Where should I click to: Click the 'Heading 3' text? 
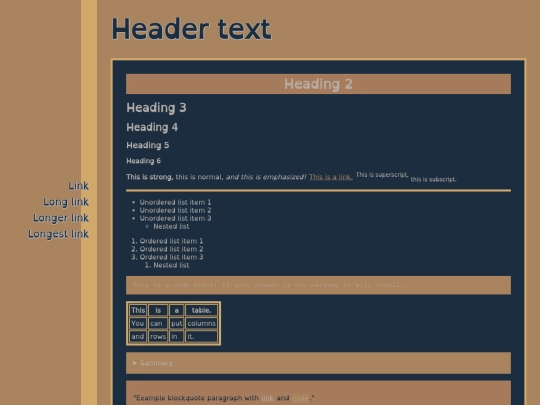click(x=156, y=108)
